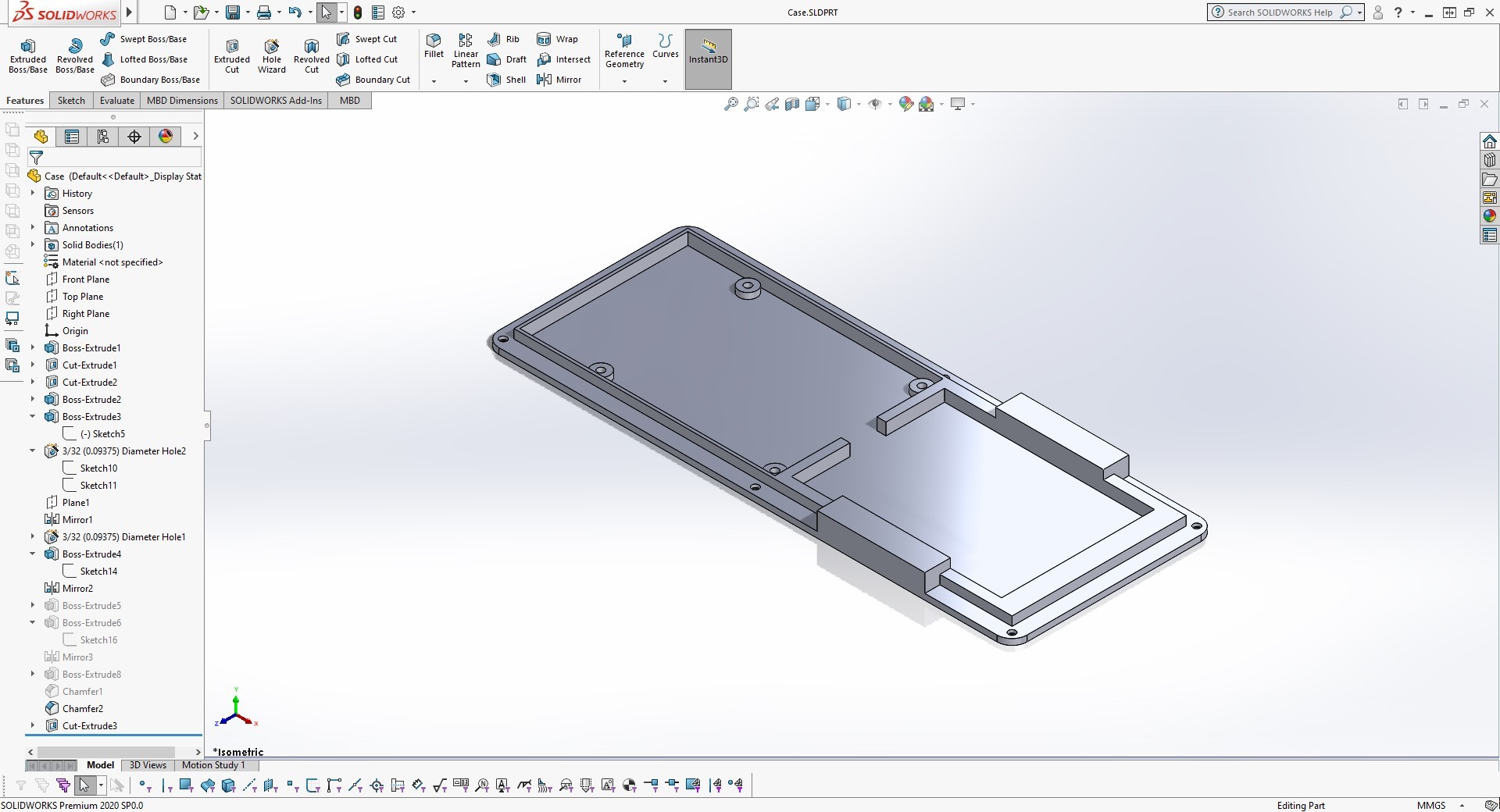This screenshot has height=812, width=1500.
Task: Select Plane1 in the feature tree
Action: click(x=67, y=503)
